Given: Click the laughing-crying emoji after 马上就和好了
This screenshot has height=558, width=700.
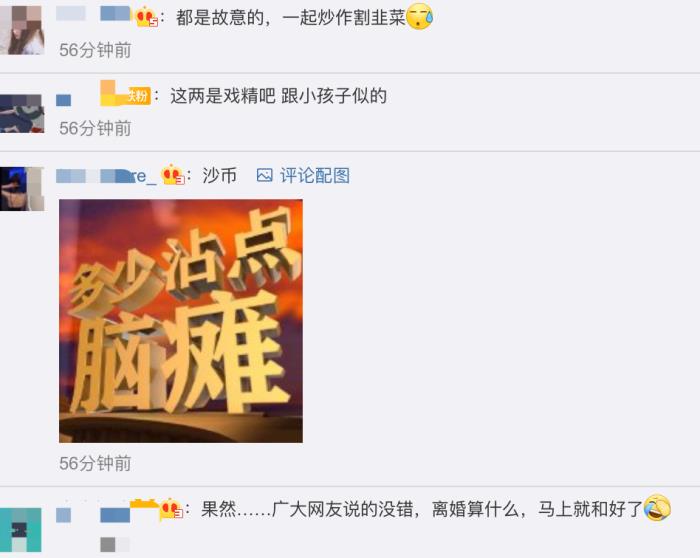Looking at the screenshot, I should pos(657,508).
